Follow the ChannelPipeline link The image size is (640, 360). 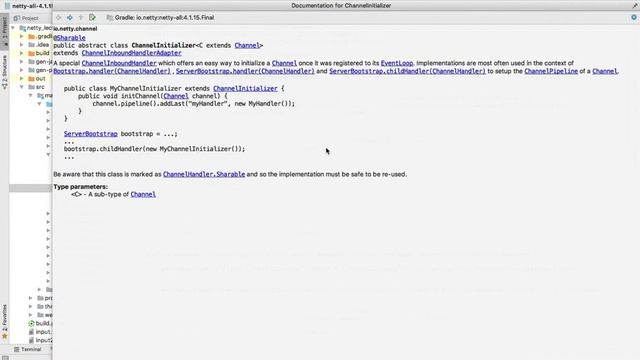(x=551, y=71)
